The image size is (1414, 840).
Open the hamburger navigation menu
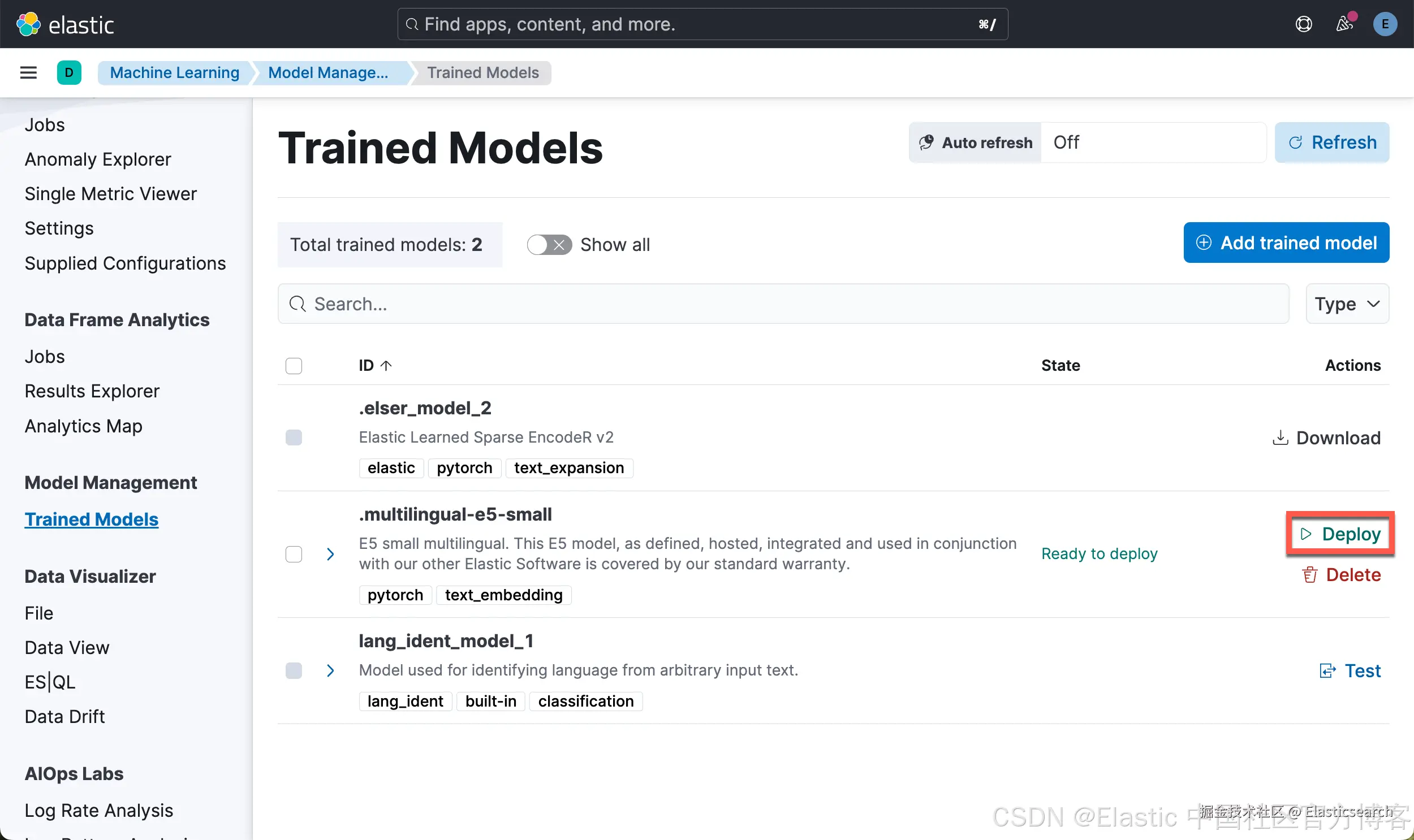click(28, 72)
